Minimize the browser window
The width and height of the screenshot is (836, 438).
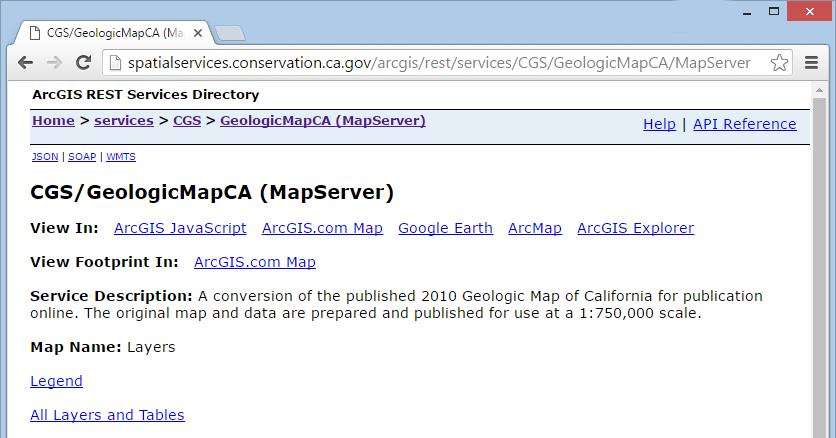pyautogui.click(x=747, y=12)
